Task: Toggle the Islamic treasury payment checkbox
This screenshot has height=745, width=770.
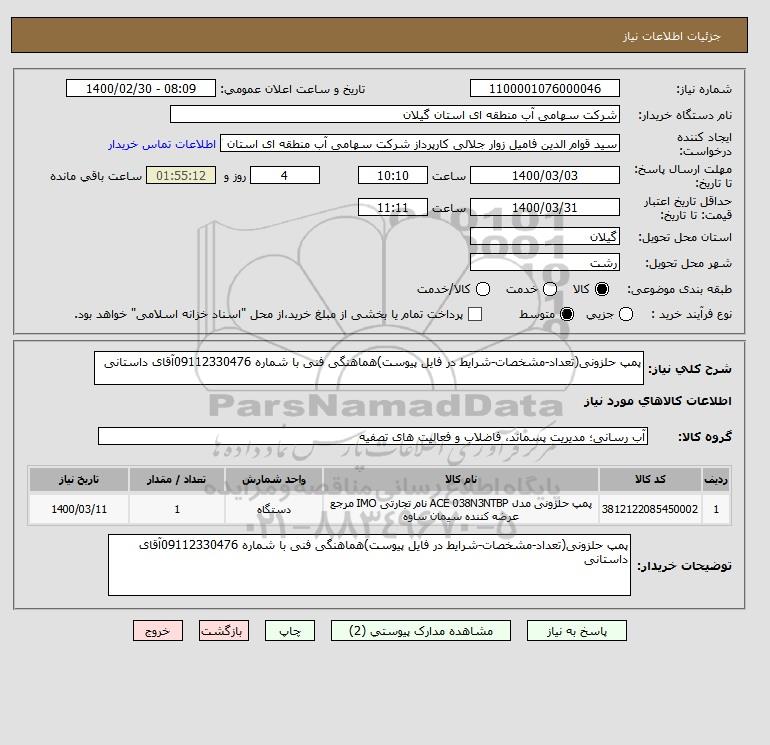Action: click(475, 314)
